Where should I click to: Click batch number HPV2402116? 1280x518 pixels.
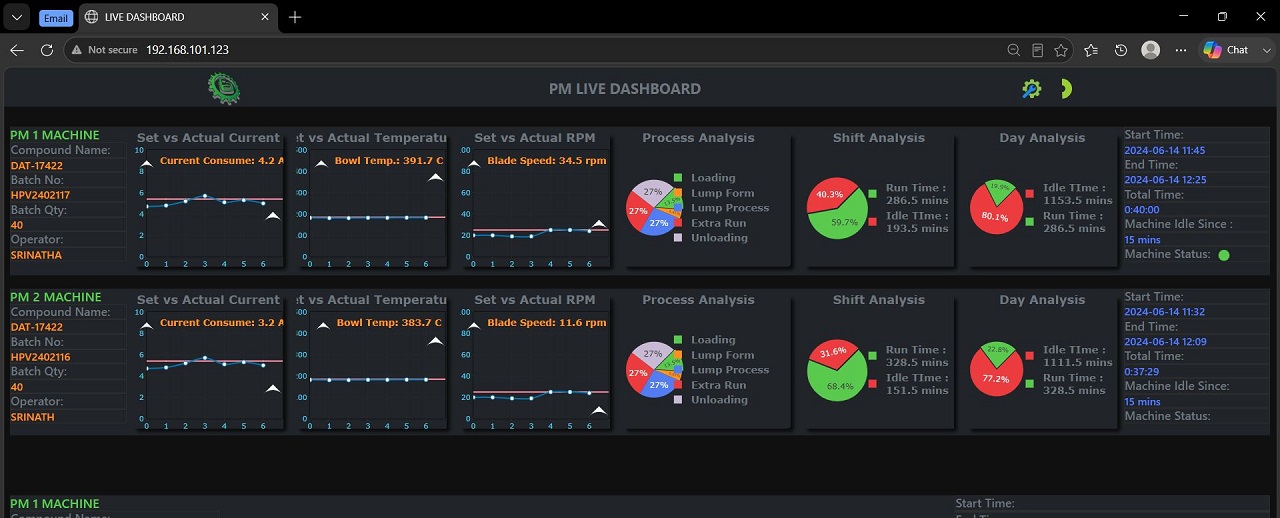[x=40, y=357]
